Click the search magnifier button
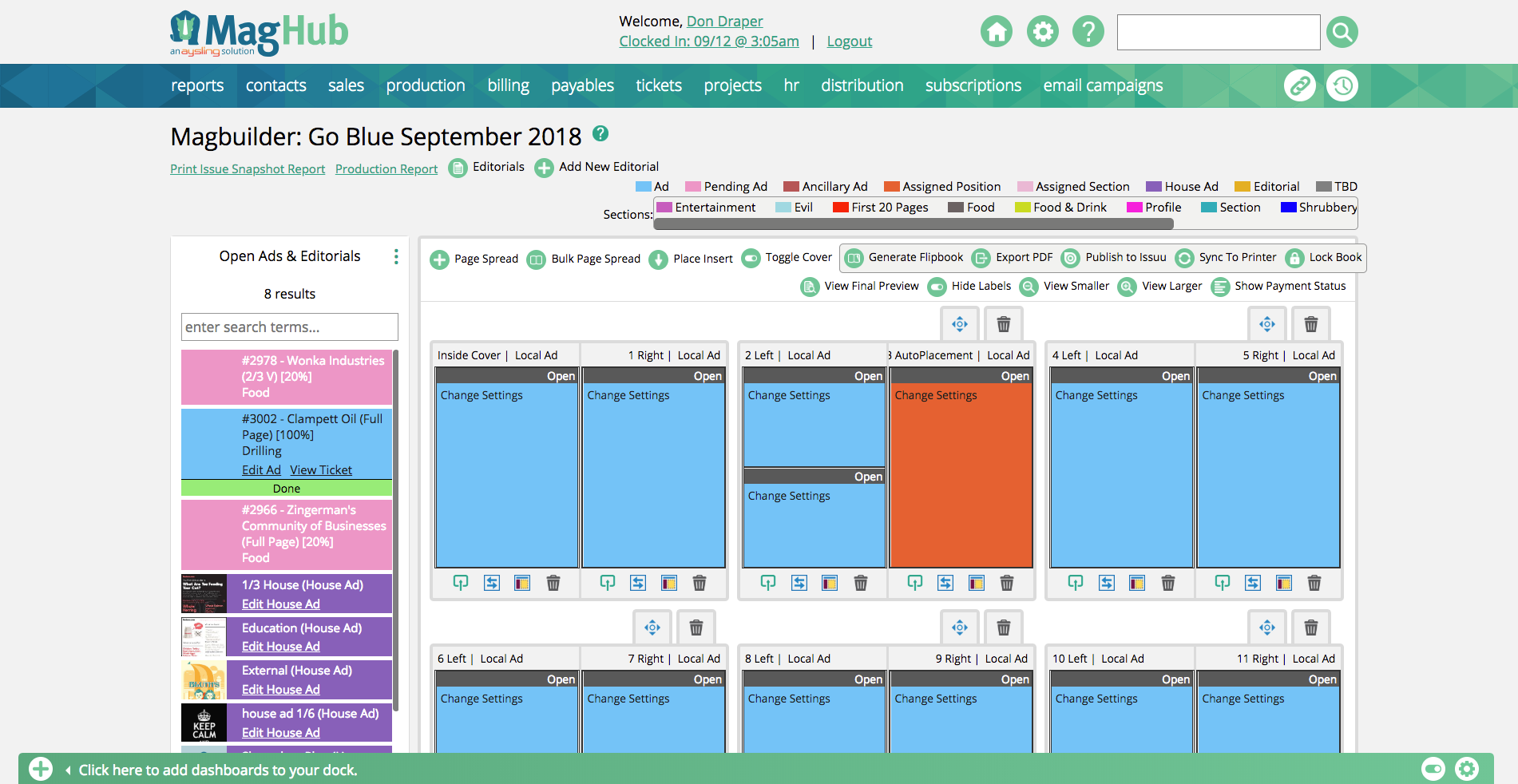 click(x=1342, y=32)
